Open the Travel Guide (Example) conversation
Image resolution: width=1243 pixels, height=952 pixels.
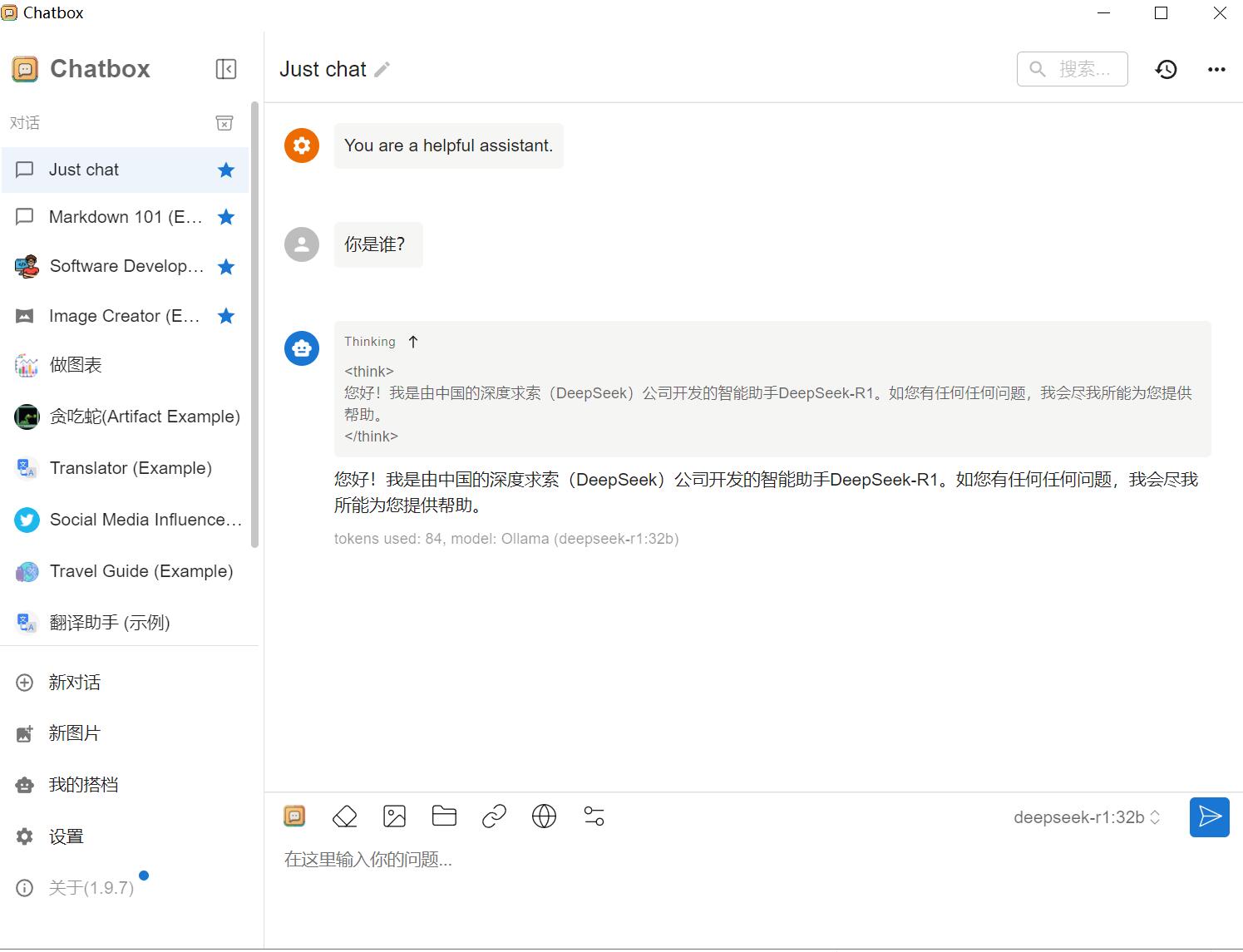(126, 571)
